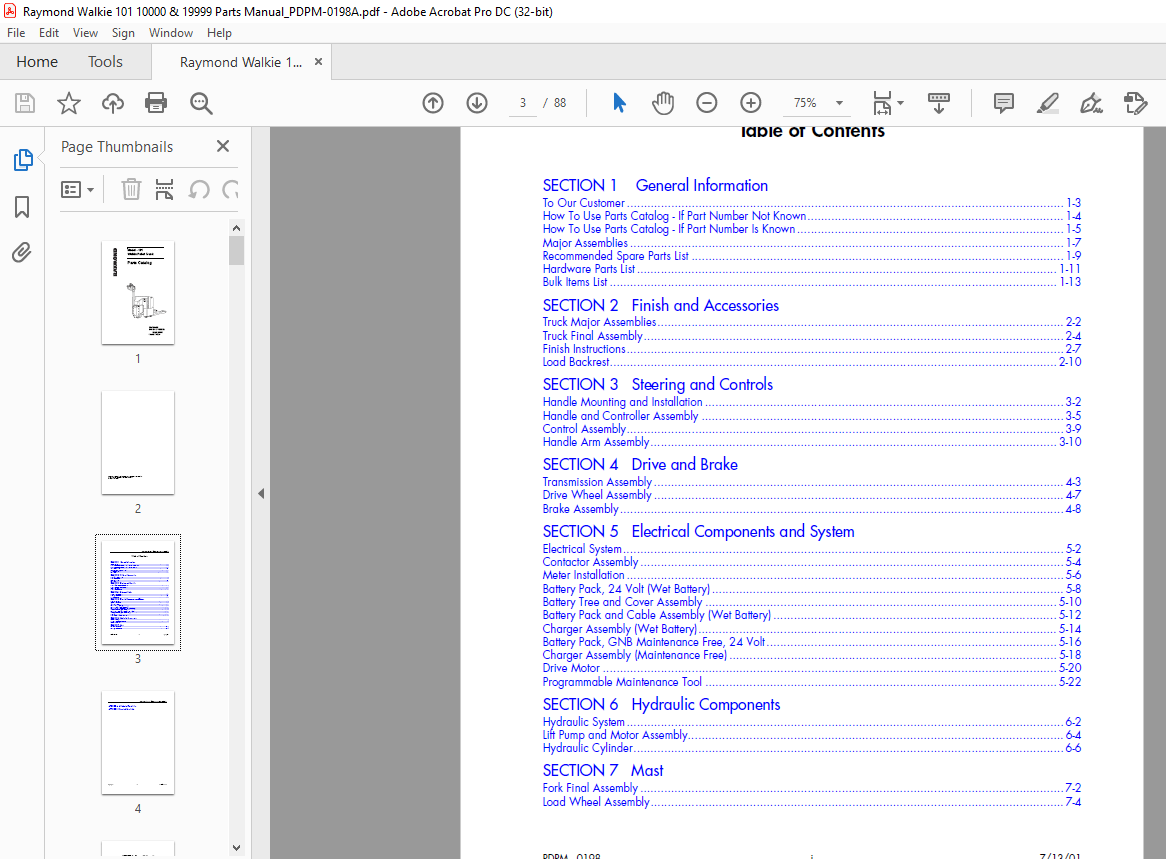
Task: Activate the selection arrow tool
Action: coord(619,103)
